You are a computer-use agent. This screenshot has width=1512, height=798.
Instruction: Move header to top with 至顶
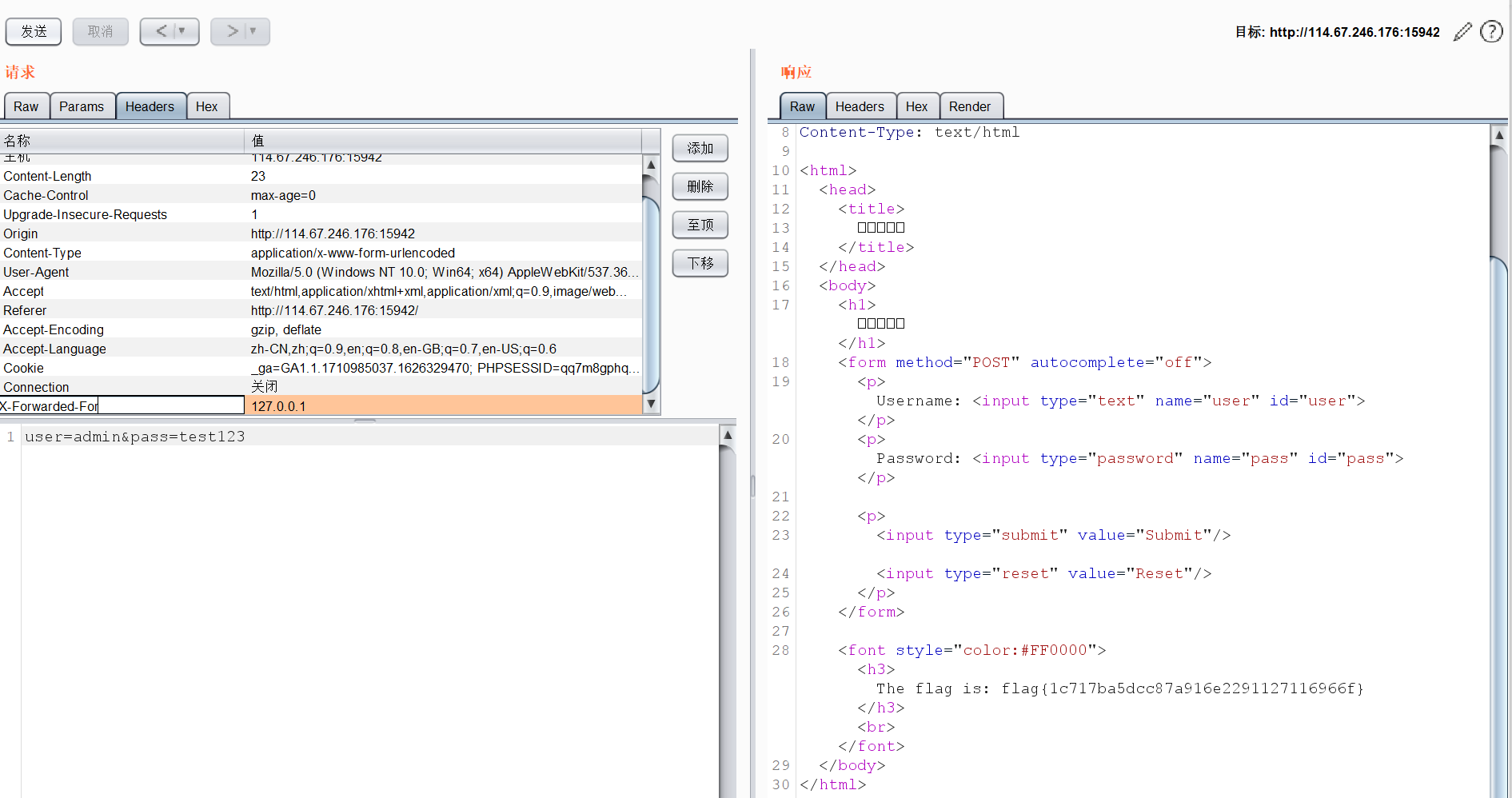pyautogui.click(x=700, y=225)
